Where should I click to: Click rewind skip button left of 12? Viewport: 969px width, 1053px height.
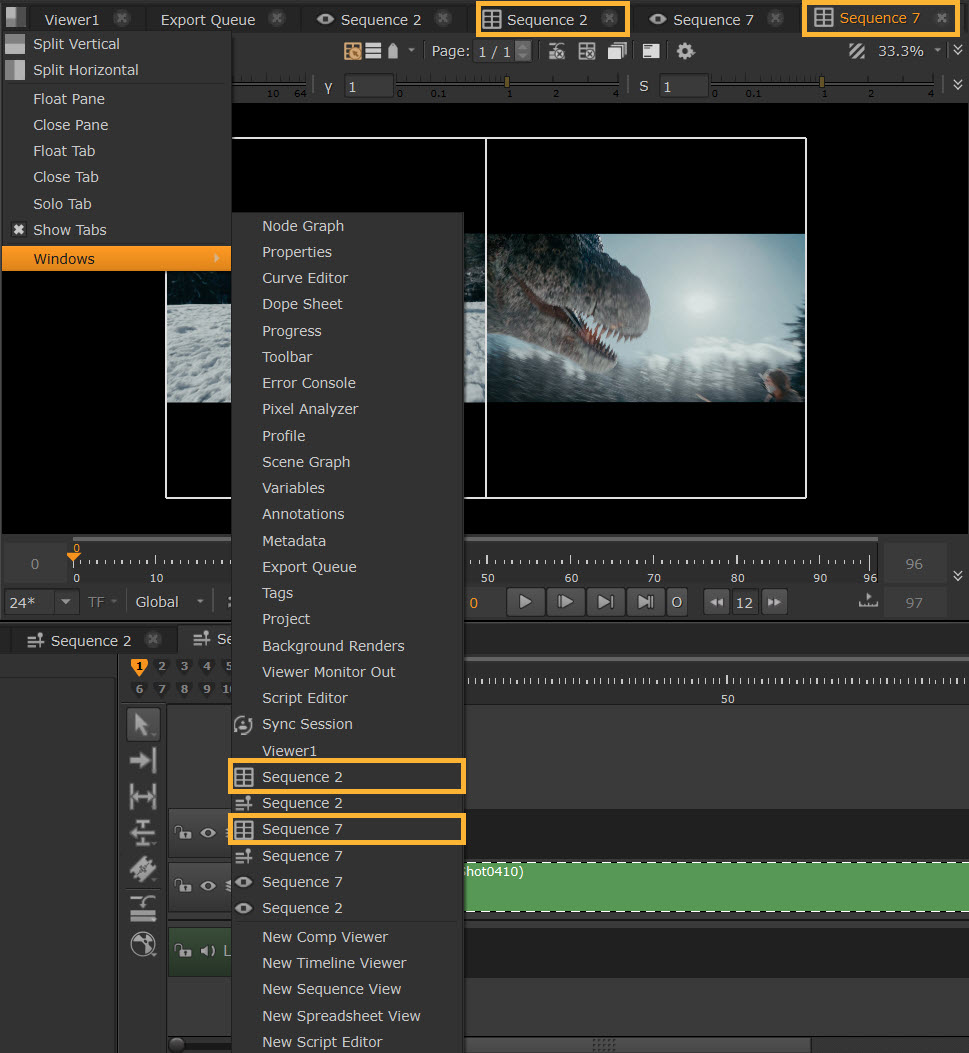pos(717,602)
